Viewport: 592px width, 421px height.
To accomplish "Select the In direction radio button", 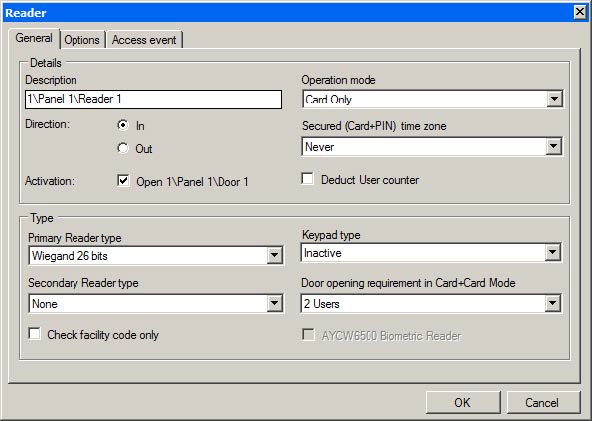I will (123, 125).
